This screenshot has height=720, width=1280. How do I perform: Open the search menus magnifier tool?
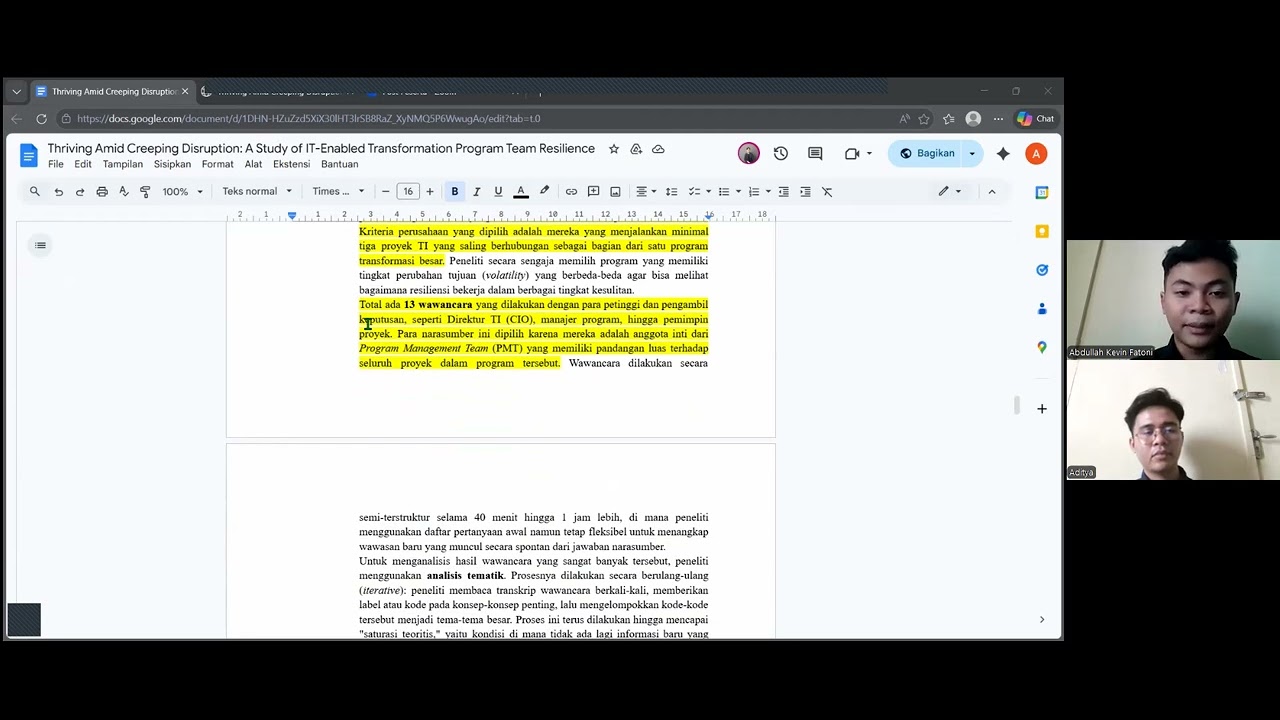[x=35, y=191]
